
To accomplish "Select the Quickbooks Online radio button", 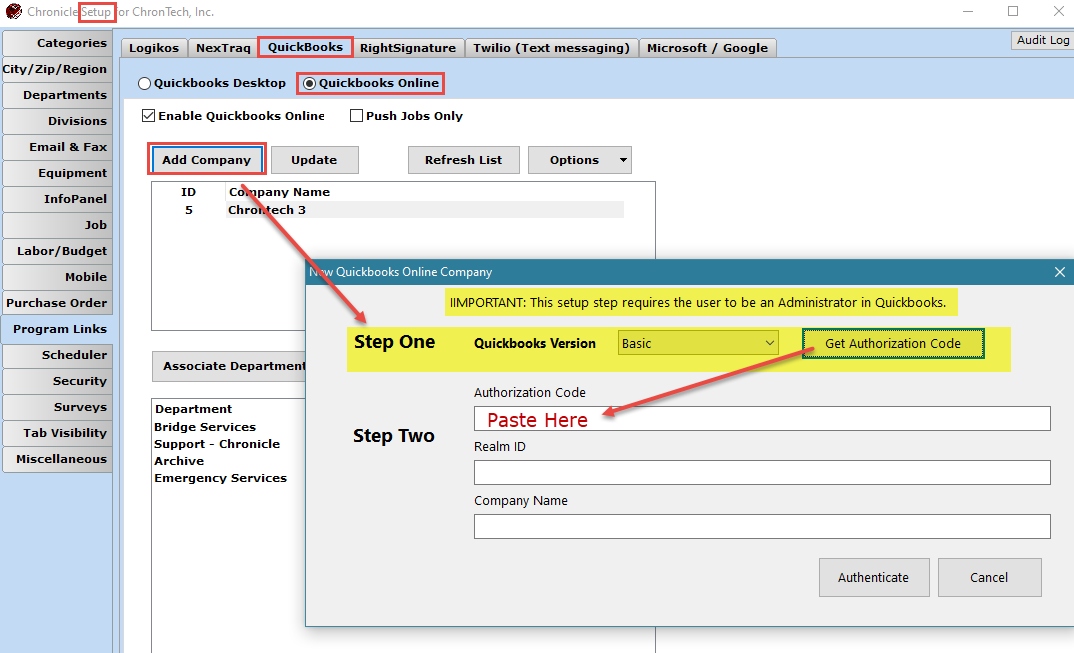I will [x=310, y=84].
